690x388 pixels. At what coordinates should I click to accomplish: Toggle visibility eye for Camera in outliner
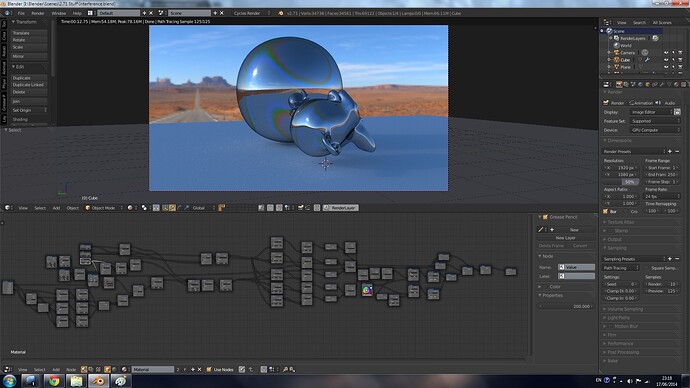pyautogui.click(x=666, y=53)
